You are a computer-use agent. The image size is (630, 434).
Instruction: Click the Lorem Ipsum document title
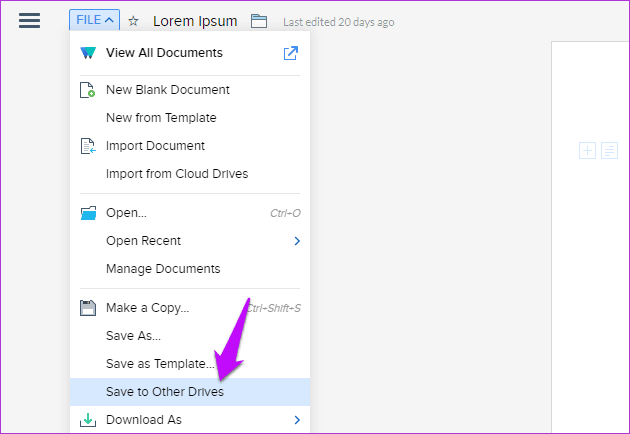pyautogui.click(x=195, y=21)
